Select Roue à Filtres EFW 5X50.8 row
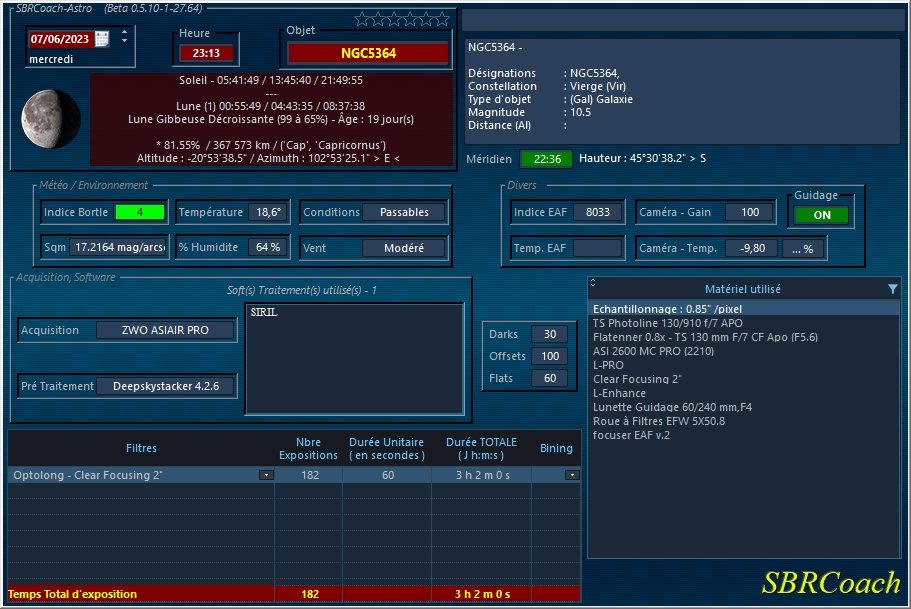The image size is (911, 609). click(x=744, y=421)
